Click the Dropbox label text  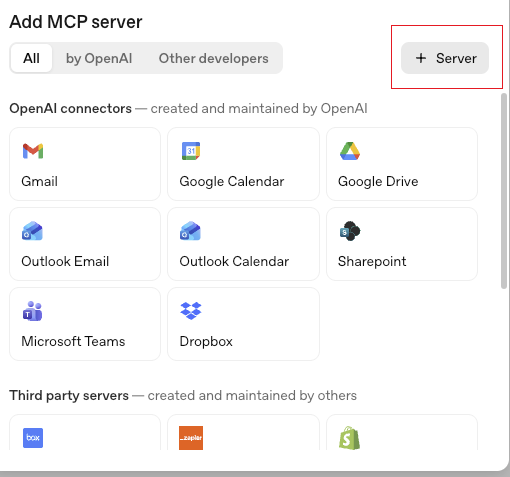(206, 342)
